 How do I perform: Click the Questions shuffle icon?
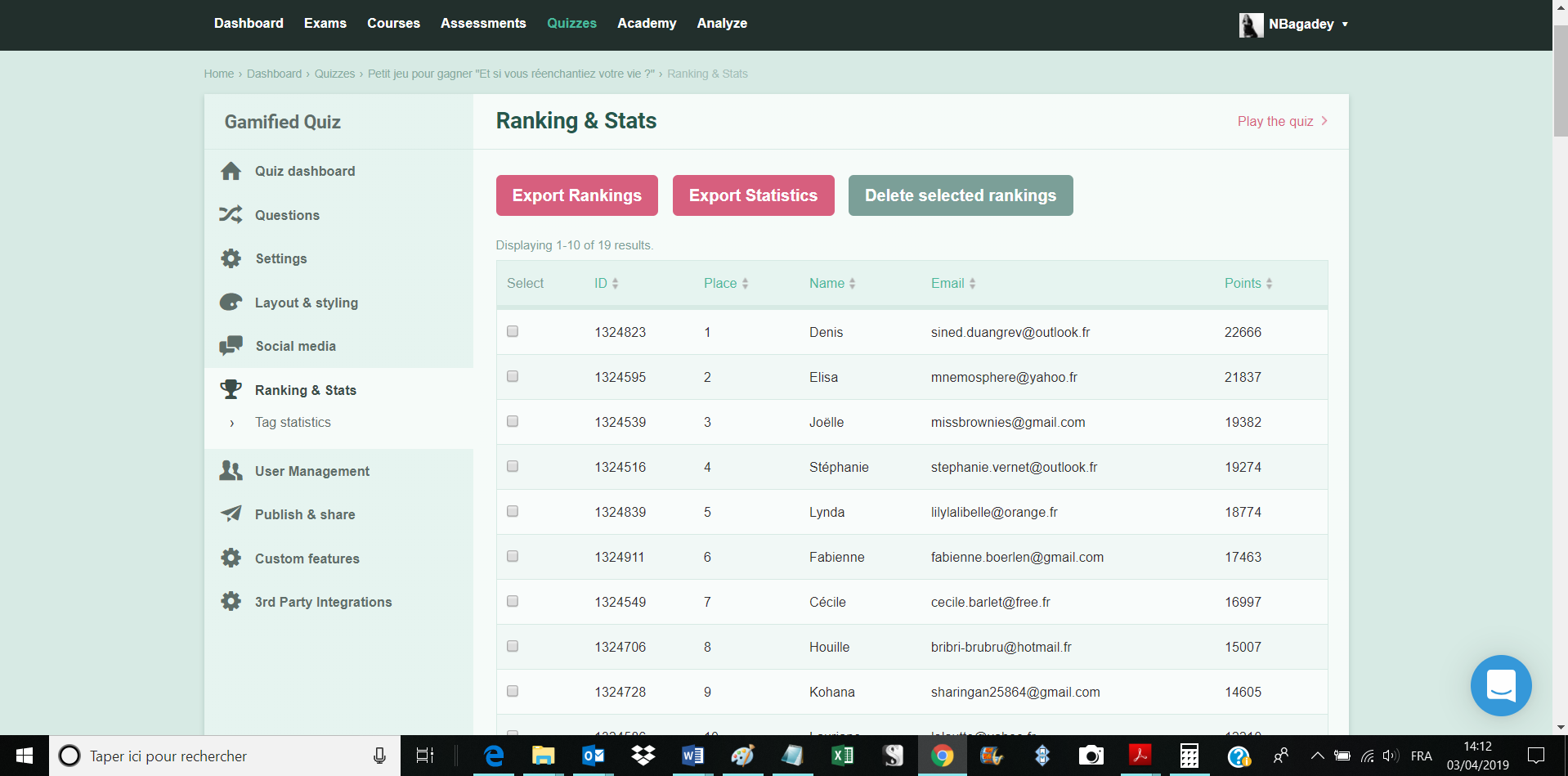231,214
